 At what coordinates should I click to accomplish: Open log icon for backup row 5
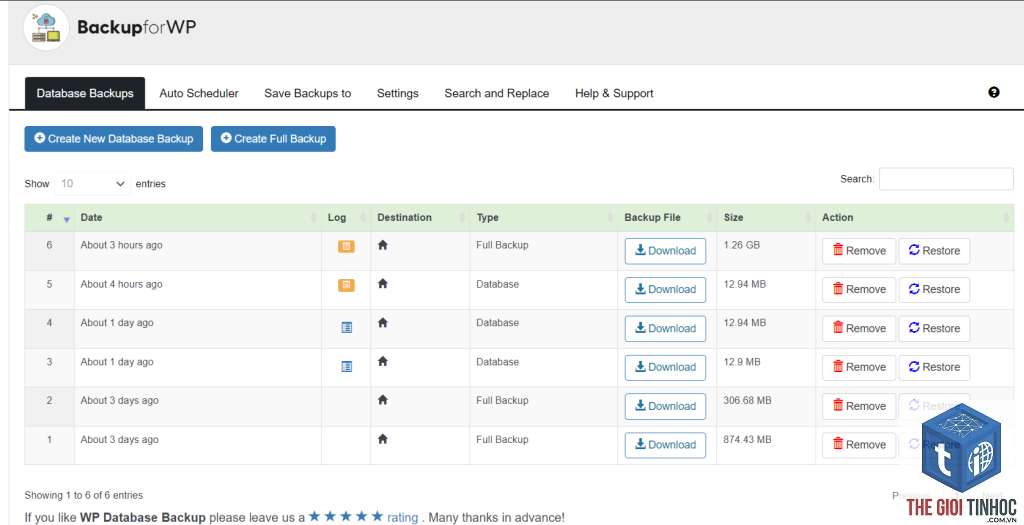click(346, 285)
